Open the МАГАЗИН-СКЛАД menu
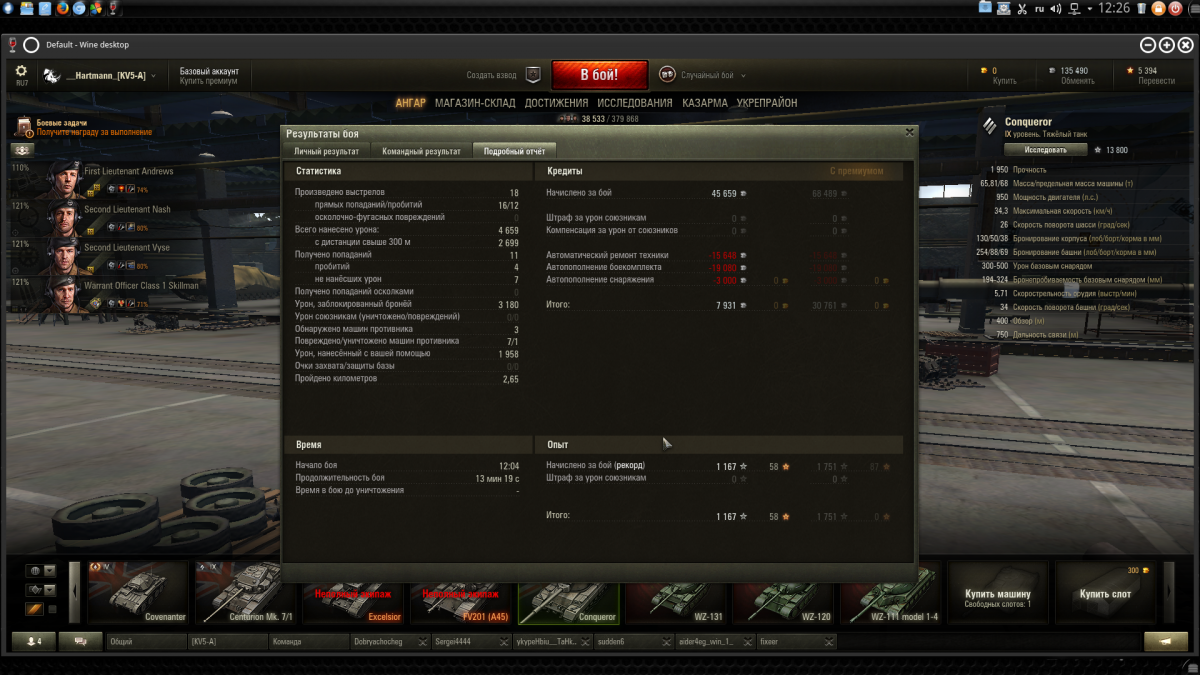Screen dimensions: 1200x675 [x=475, y=103]
